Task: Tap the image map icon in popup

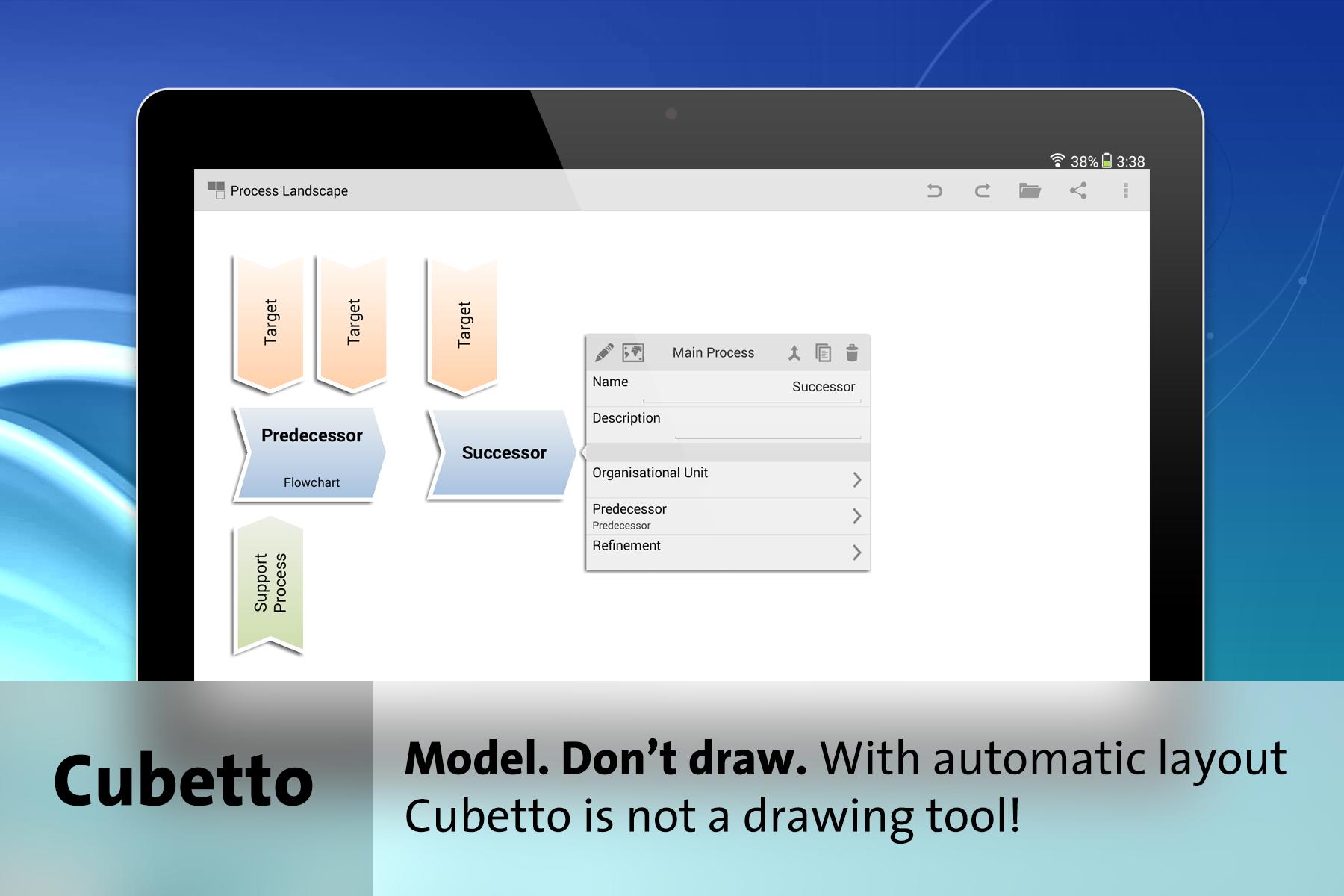Action: (x=633, y=352)
